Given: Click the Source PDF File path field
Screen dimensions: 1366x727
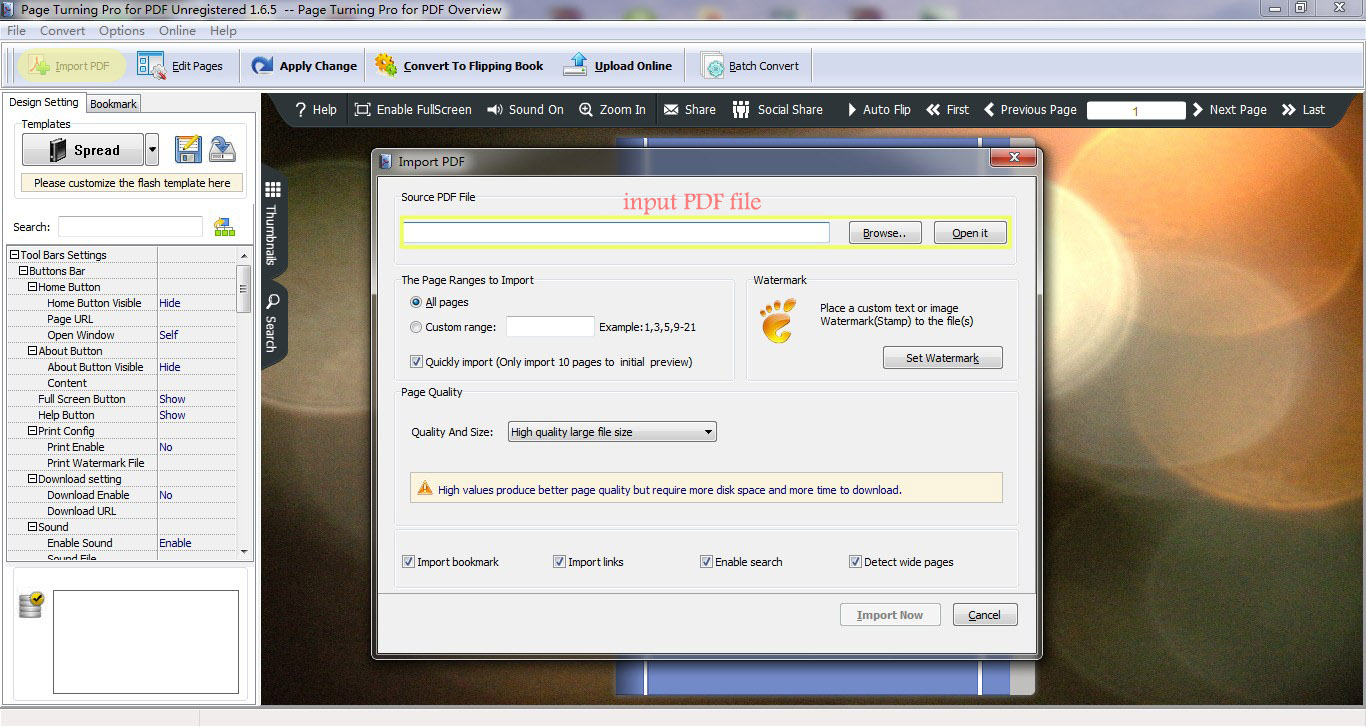Looking at the screenshot, I should [x=616, y=232].
